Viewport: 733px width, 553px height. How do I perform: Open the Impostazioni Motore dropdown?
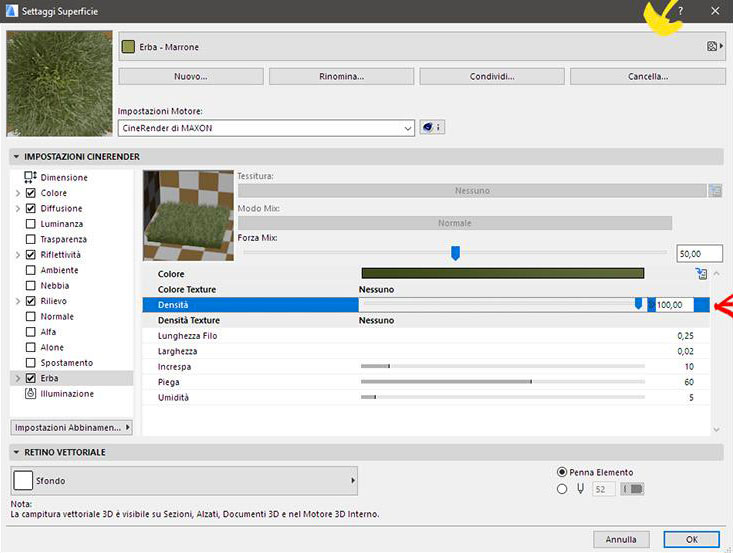(x=265, y=128)
